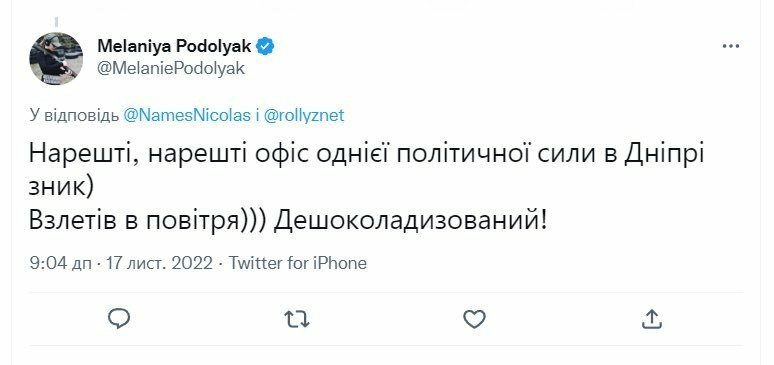Visit the @NamesNicolas mention link

pyautogui.click(x=187, y=115)
